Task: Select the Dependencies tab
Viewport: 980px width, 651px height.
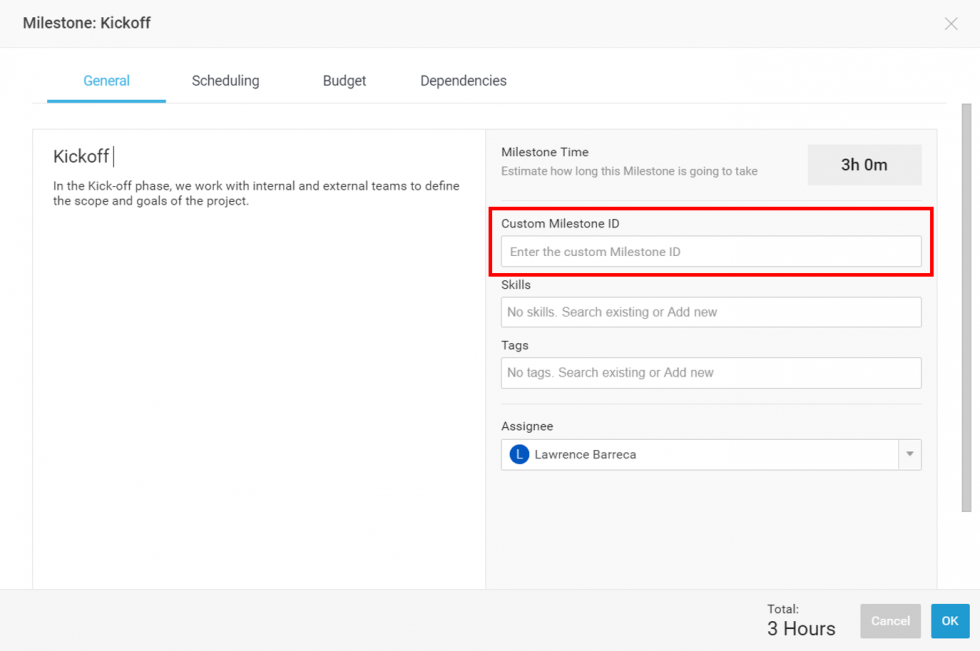Action: click(x=463, y=81)
